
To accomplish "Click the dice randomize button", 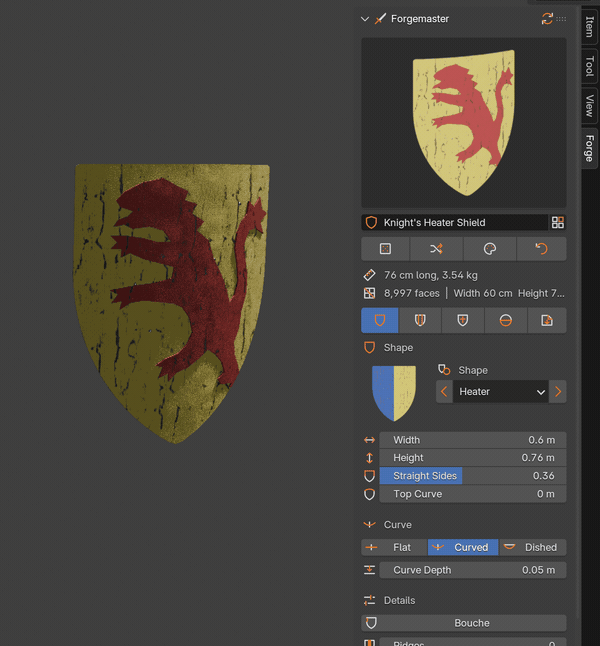I will coord(385,249).
